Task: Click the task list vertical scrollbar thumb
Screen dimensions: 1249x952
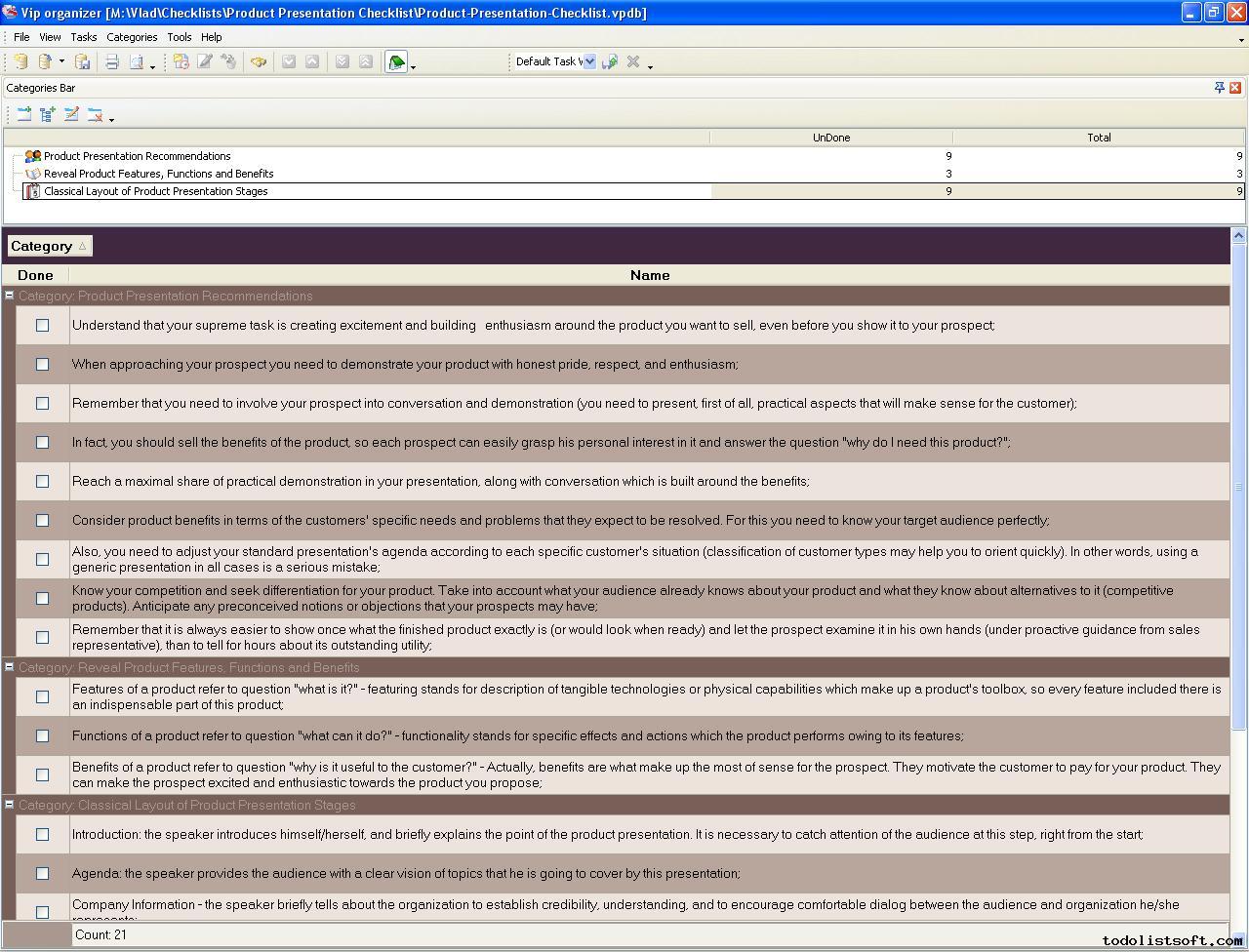Action: (x=1238, y=488)
